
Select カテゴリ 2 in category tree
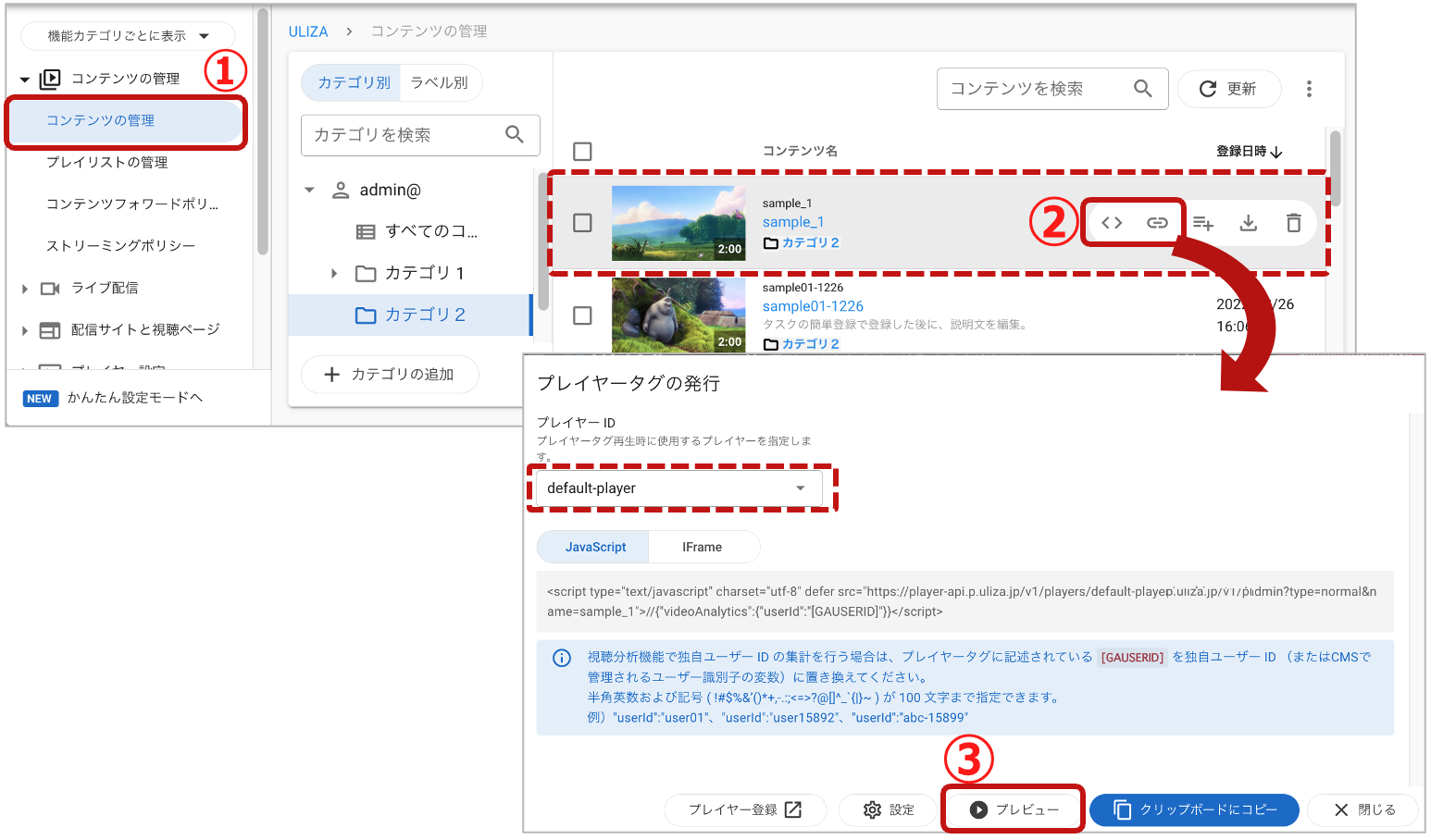click(410, 315)
